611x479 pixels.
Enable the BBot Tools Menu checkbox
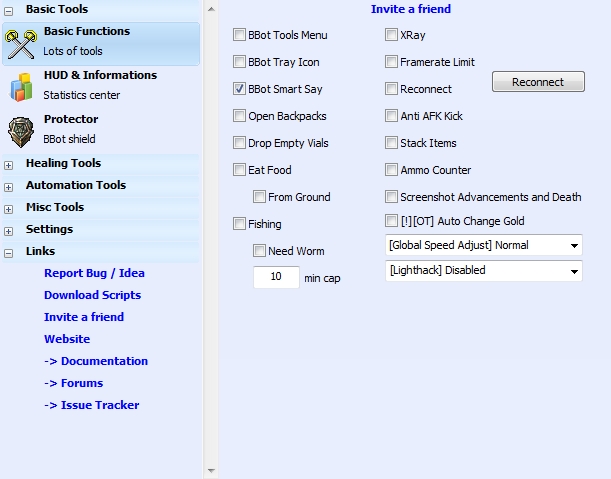[x=239, y=35]
